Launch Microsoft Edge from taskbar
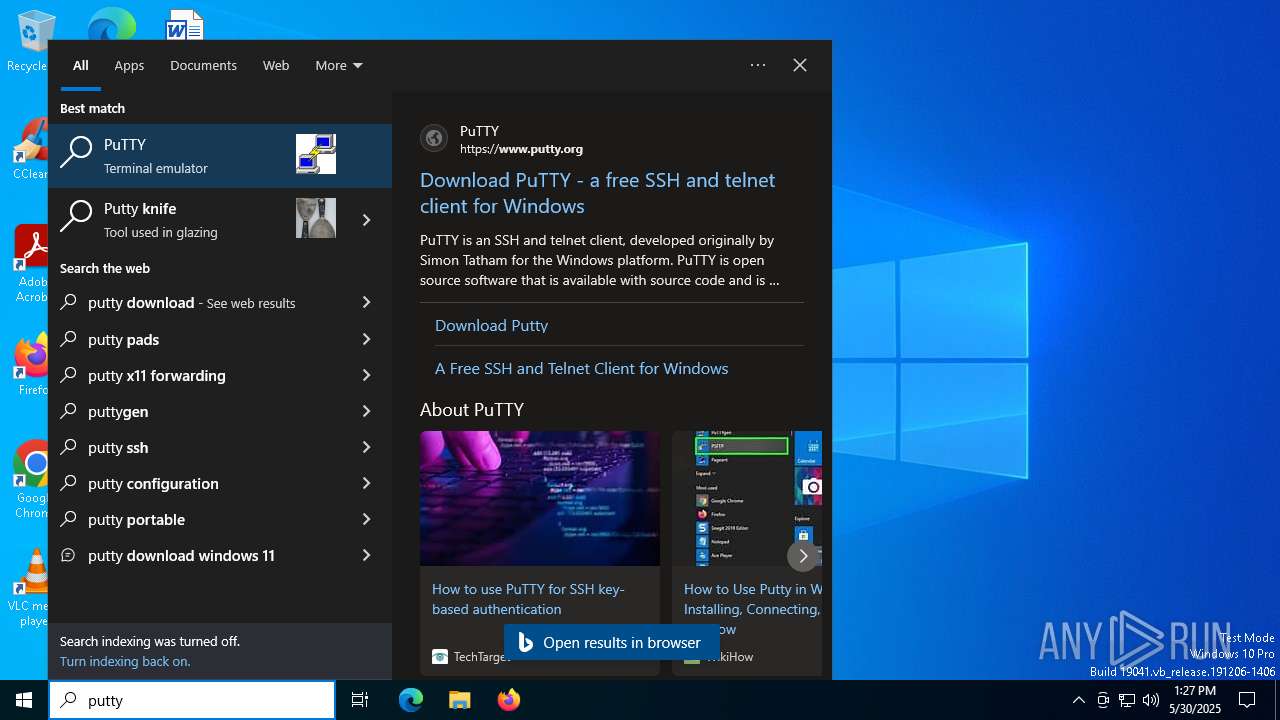The image size is (1280, 720). (x=411, y=700)
